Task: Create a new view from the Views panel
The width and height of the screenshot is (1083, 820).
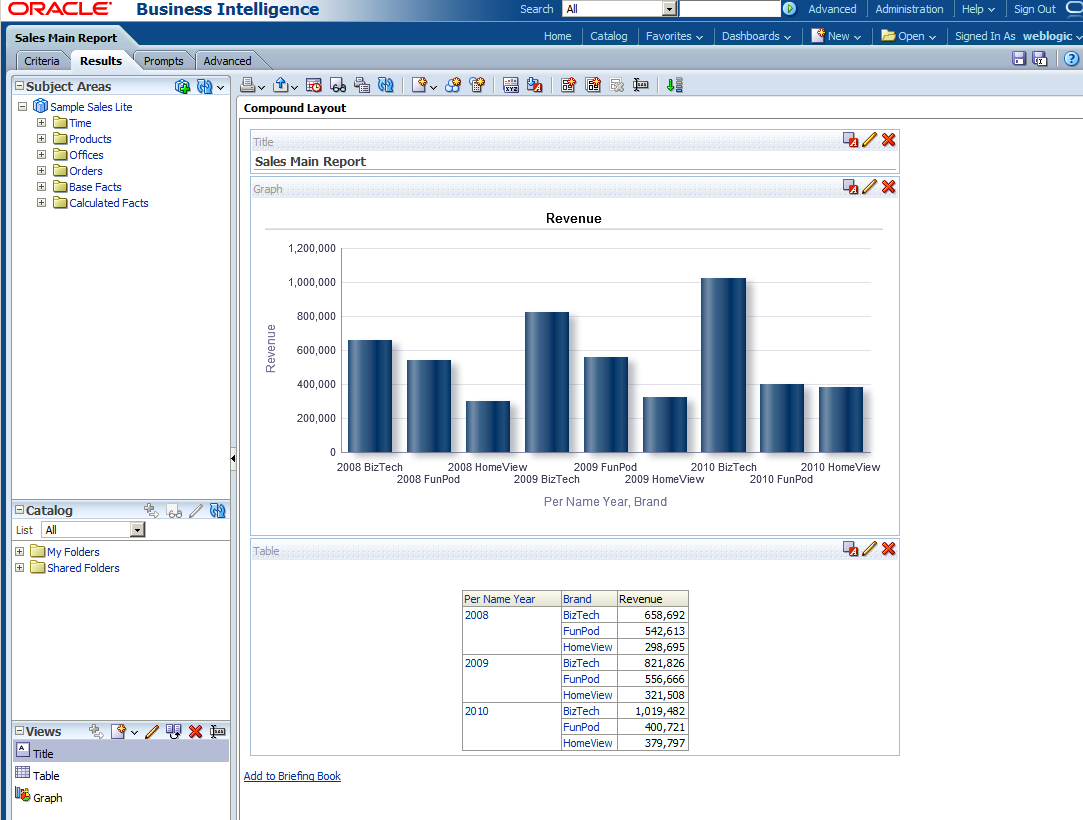Action: click(x=119, y=731)
